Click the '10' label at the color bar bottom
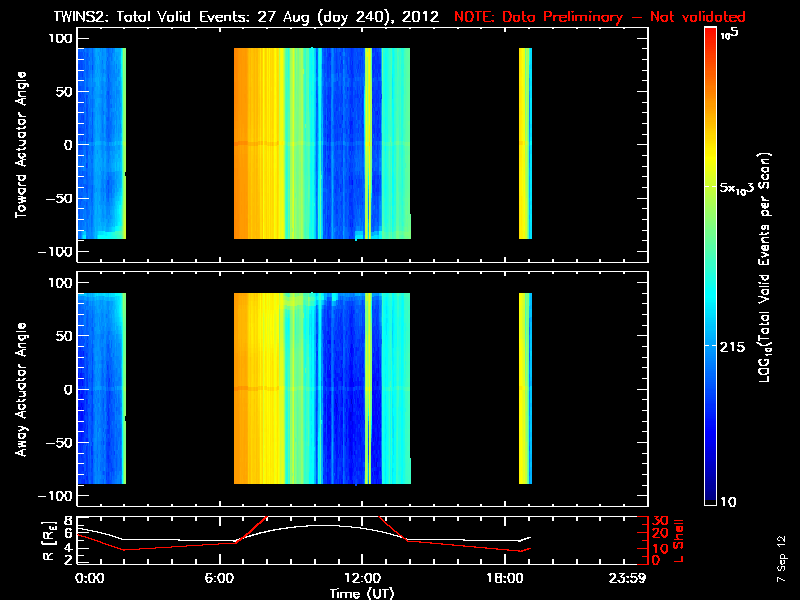 click(x=728, y=502)
